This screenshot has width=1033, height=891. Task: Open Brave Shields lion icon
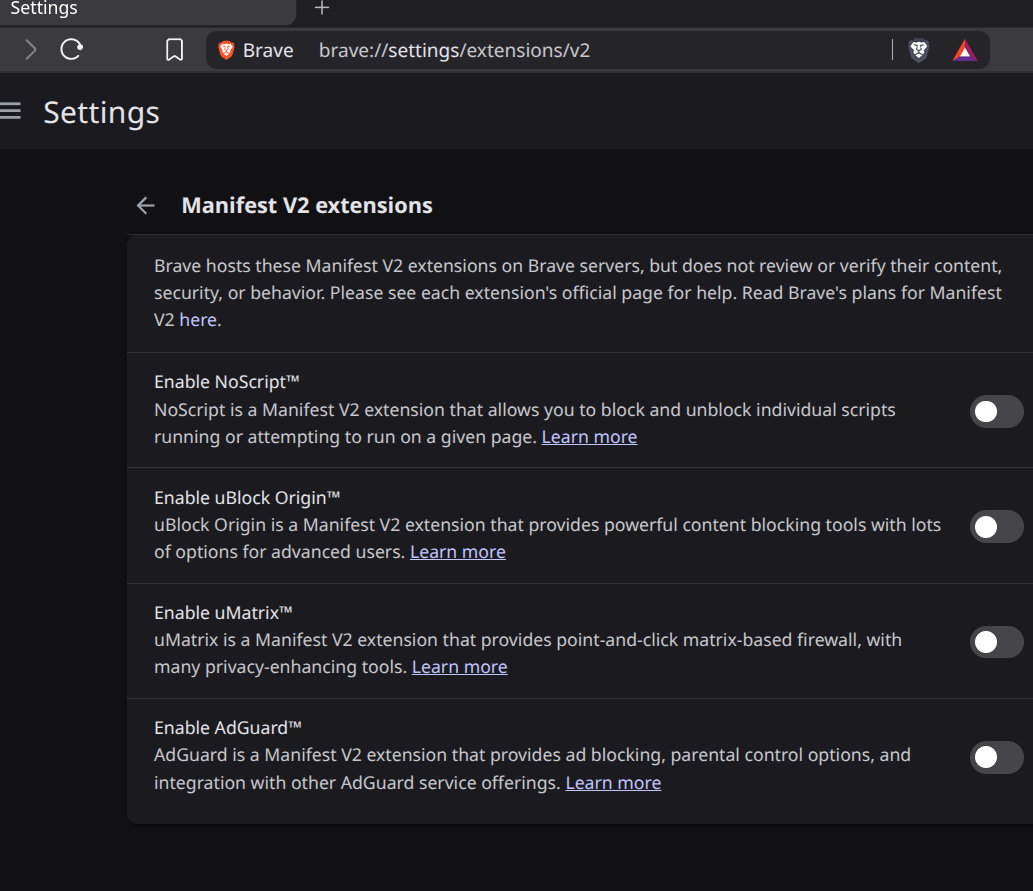[918, 50]
